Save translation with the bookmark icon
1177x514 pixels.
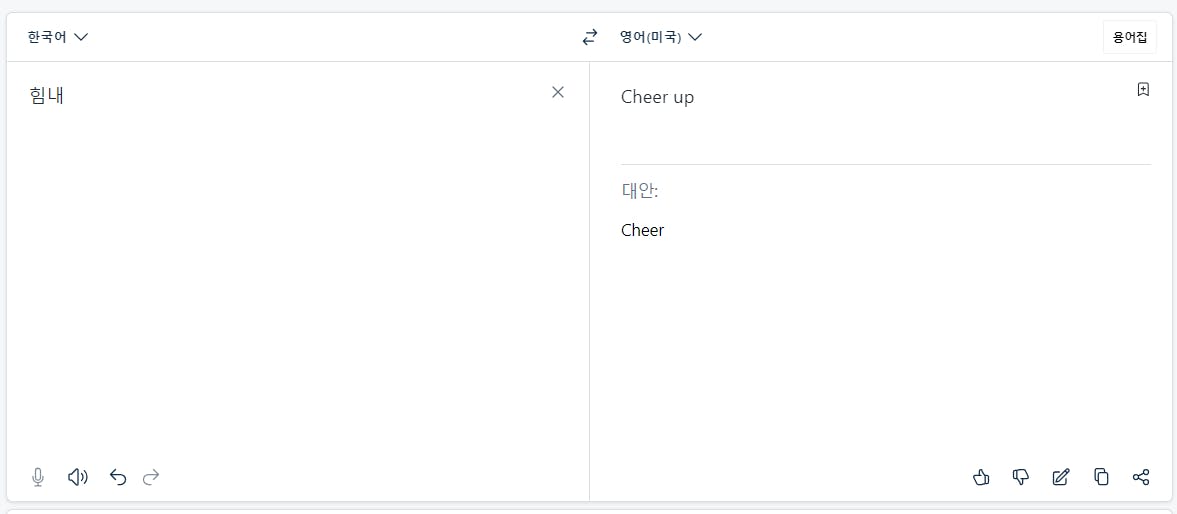(x=1143, y=90)
